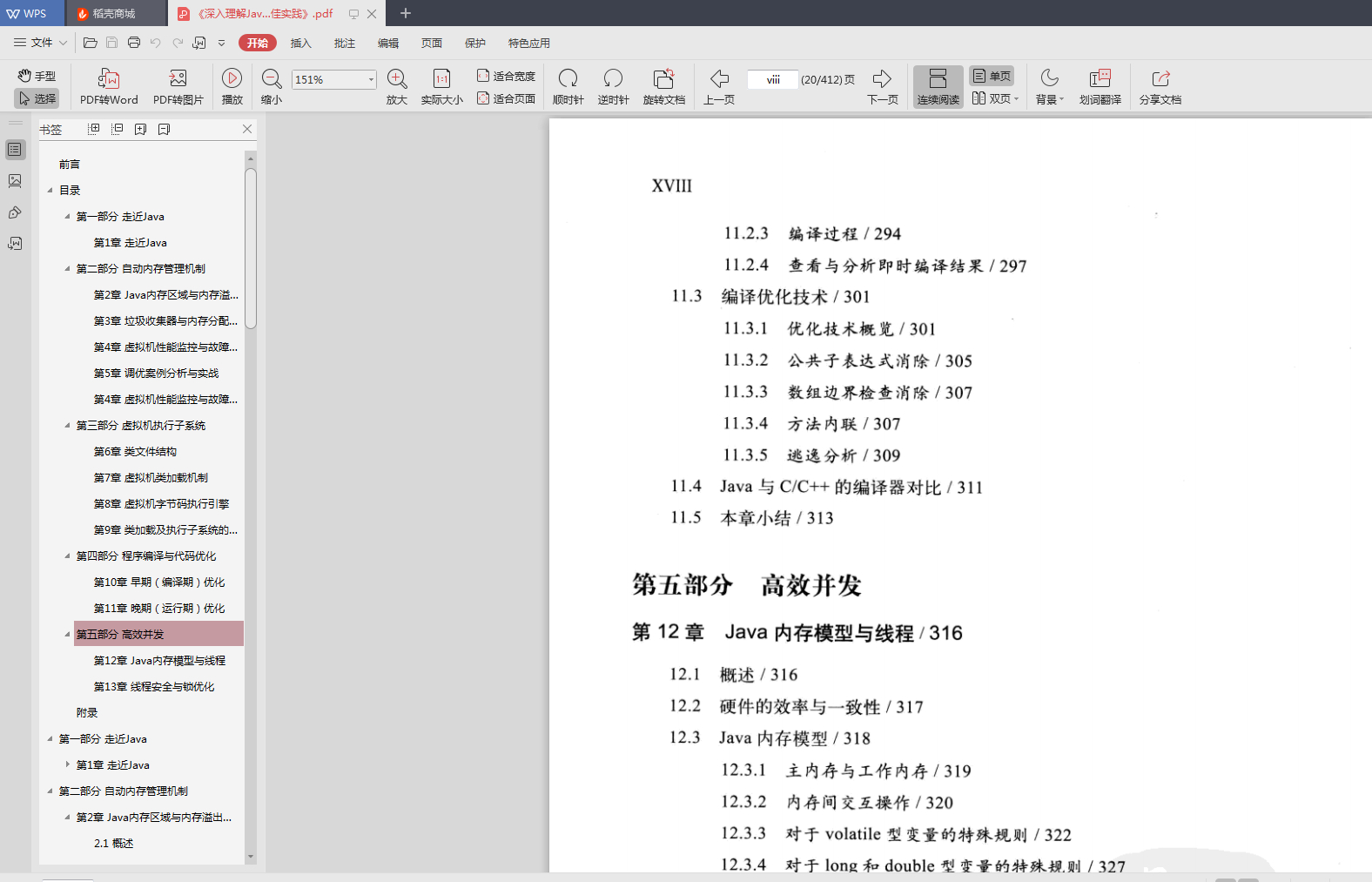Collapse 第三部分 虚拟机执行子系统 node

pyautogui.click(x=67, y=425)
